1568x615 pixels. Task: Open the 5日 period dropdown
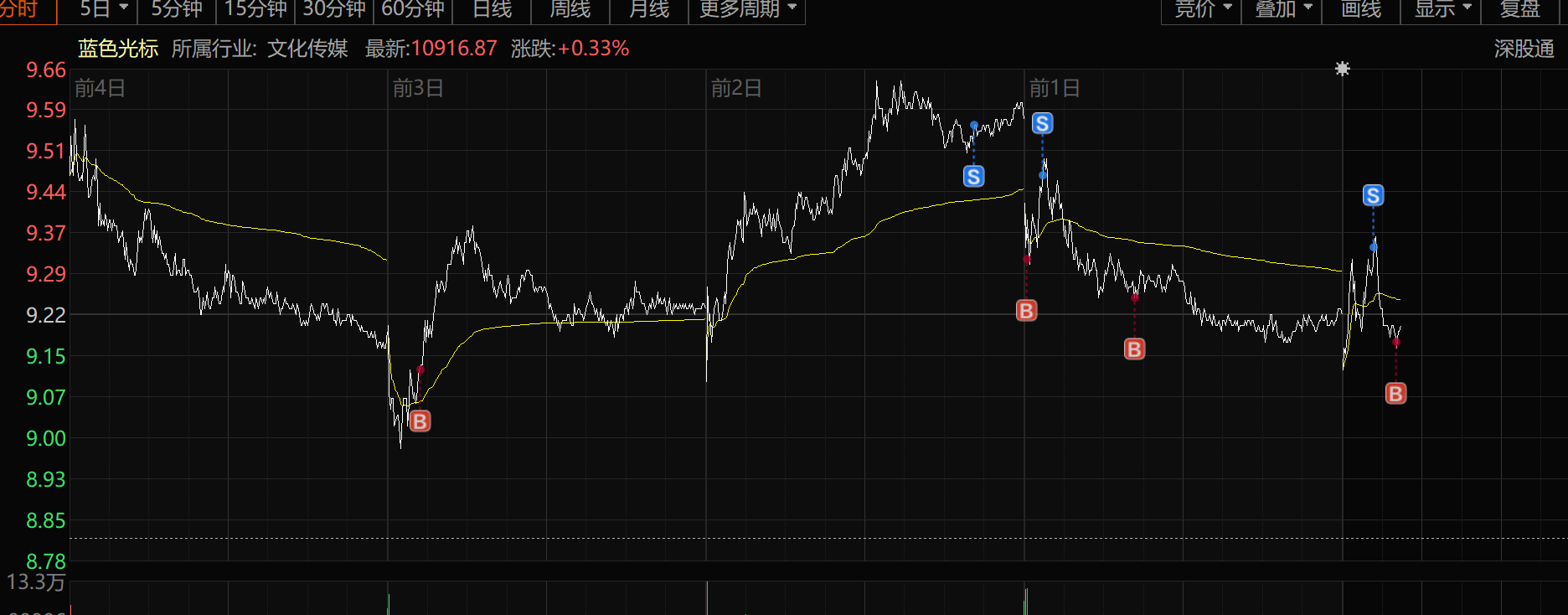coord(104,9)
